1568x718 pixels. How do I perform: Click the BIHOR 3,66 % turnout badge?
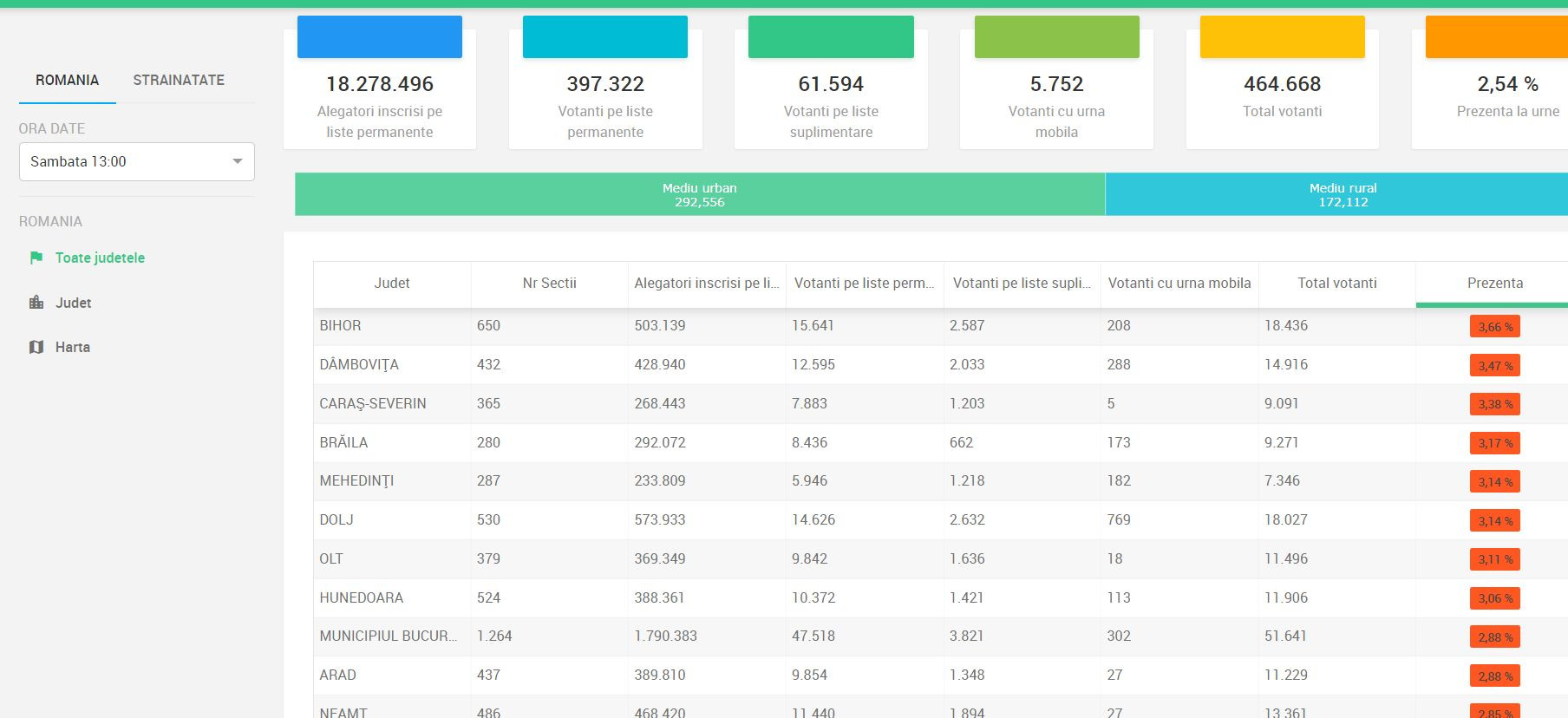coord(1494,327)
